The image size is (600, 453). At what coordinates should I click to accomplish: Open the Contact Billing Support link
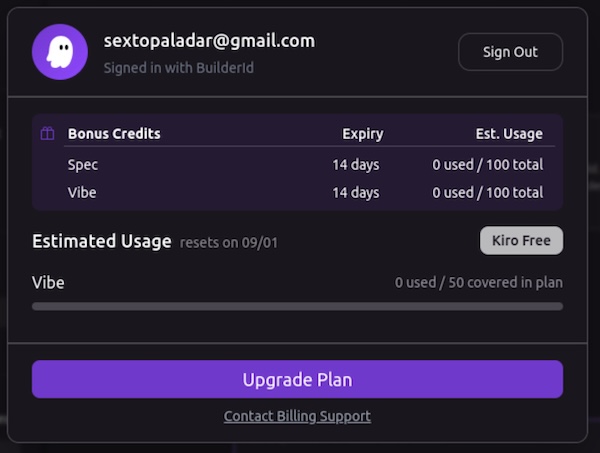[297, 416]
